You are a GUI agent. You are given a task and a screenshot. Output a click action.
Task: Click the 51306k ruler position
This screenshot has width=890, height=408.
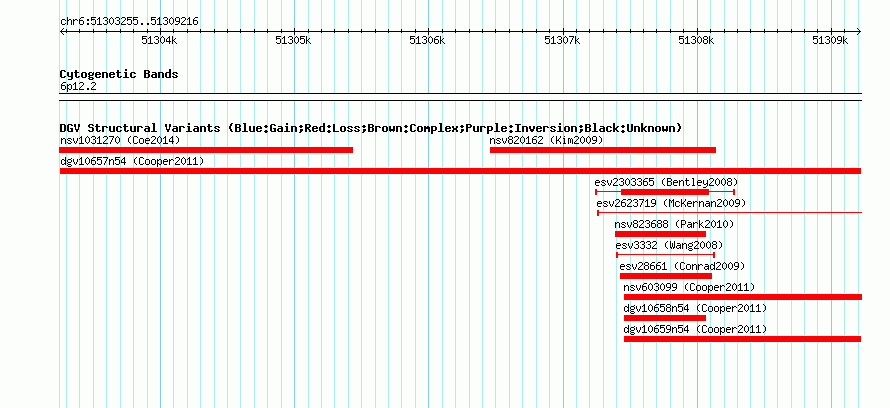(x=427, y=40)
